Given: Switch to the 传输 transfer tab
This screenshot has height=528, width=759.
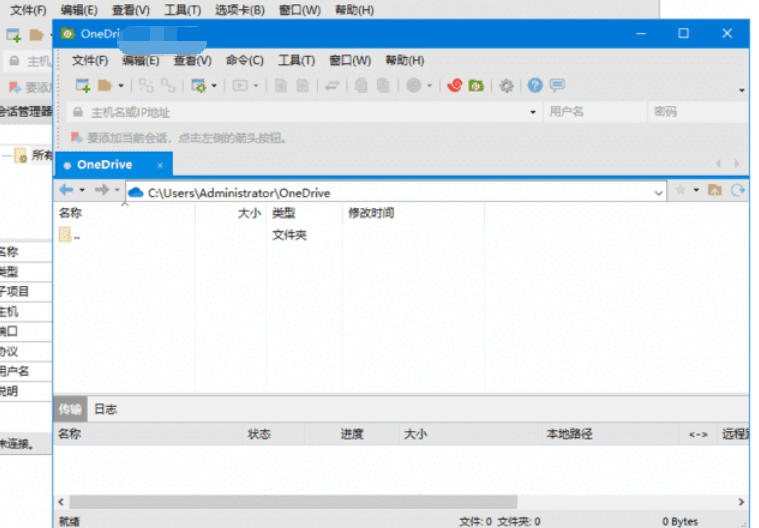Looking at the screenshot, I should tap(70, 409).
